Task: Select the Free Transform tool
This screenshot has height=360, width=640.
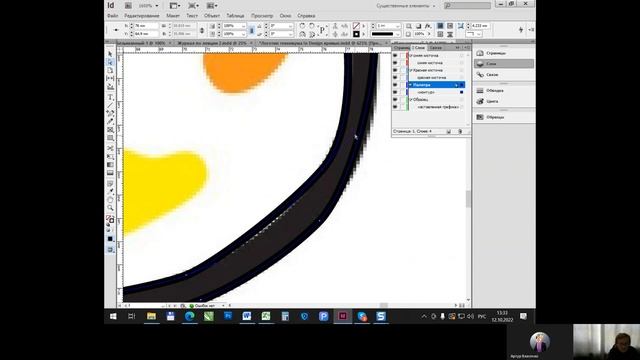Action: (110, 156)
